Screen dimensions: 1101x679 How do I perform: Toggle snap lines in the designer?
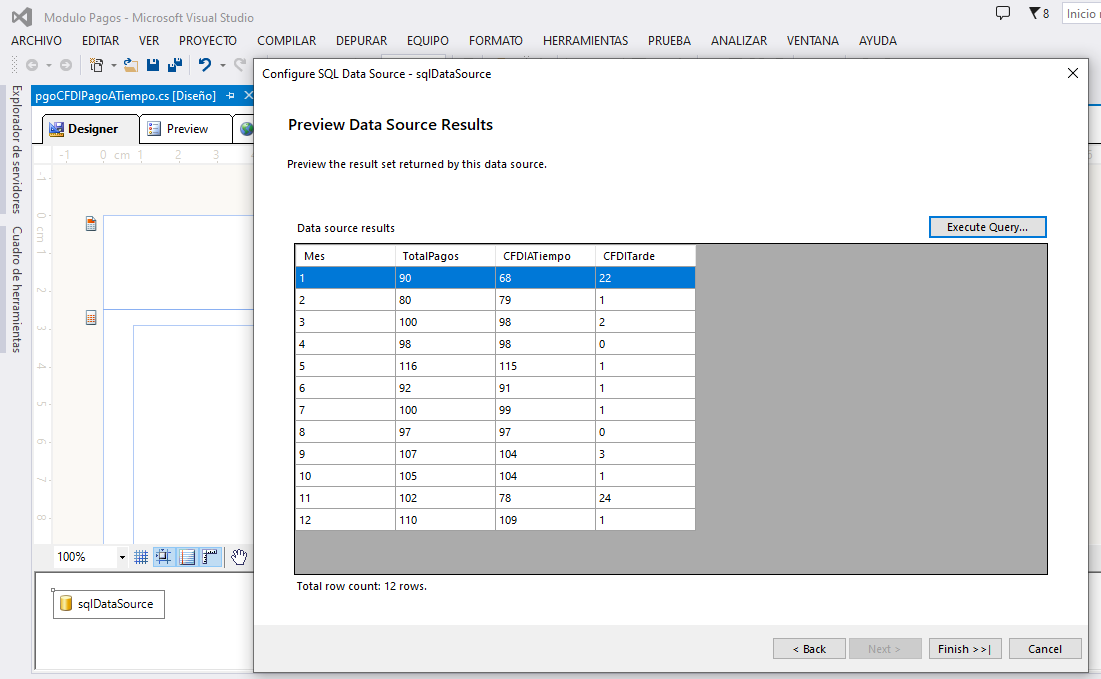tap(163, 557)
